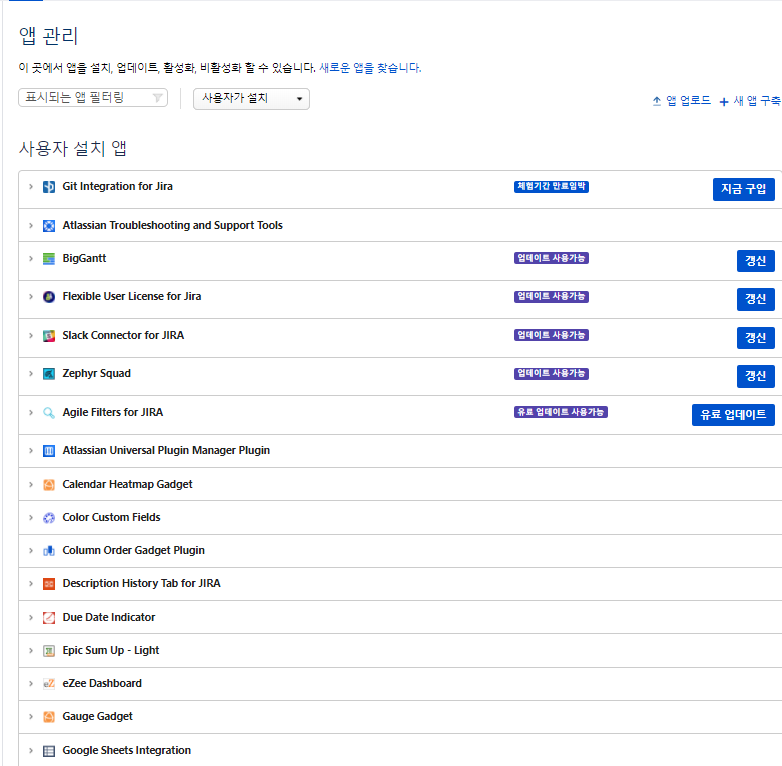Expand the Flexible User License for Jira row
782x766 pixels.
click(31, 297)
